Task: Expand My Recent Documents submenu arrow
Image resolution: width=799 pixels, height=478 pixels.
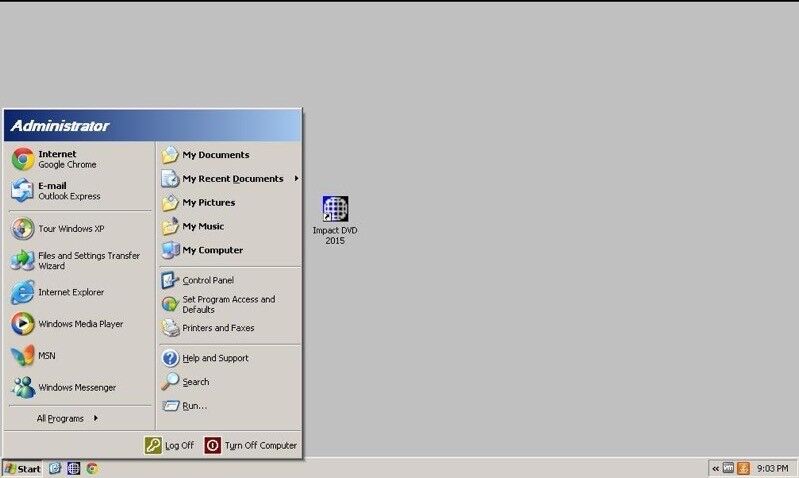Action: pyautogui.click(x=296, y=179)
